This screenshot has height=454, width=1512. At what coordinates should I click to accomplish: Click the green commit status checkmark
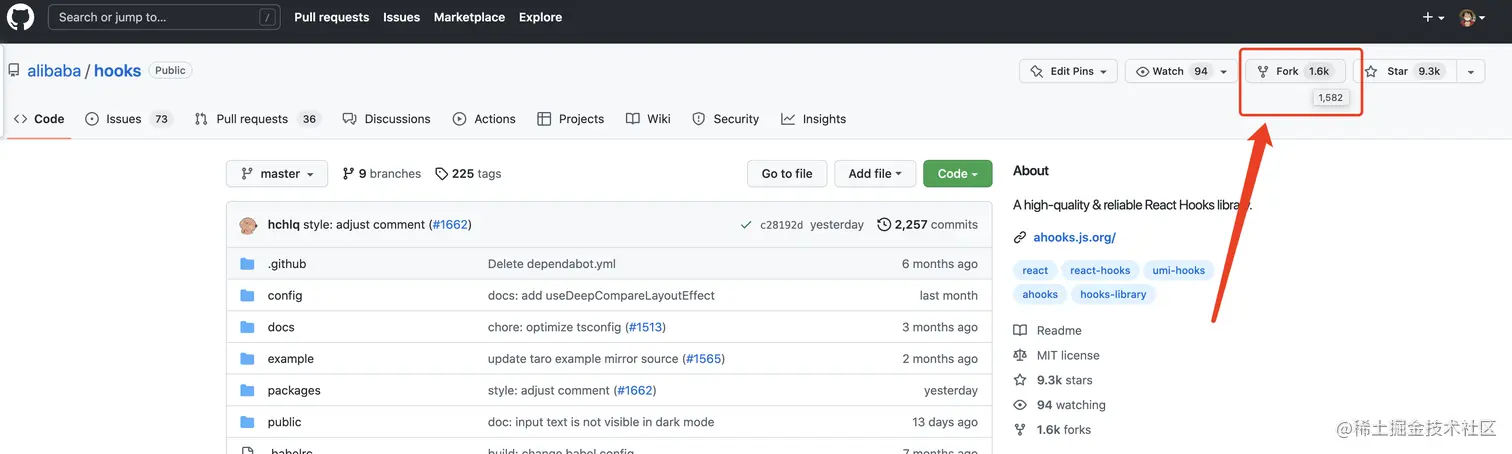tap(746, 225)
